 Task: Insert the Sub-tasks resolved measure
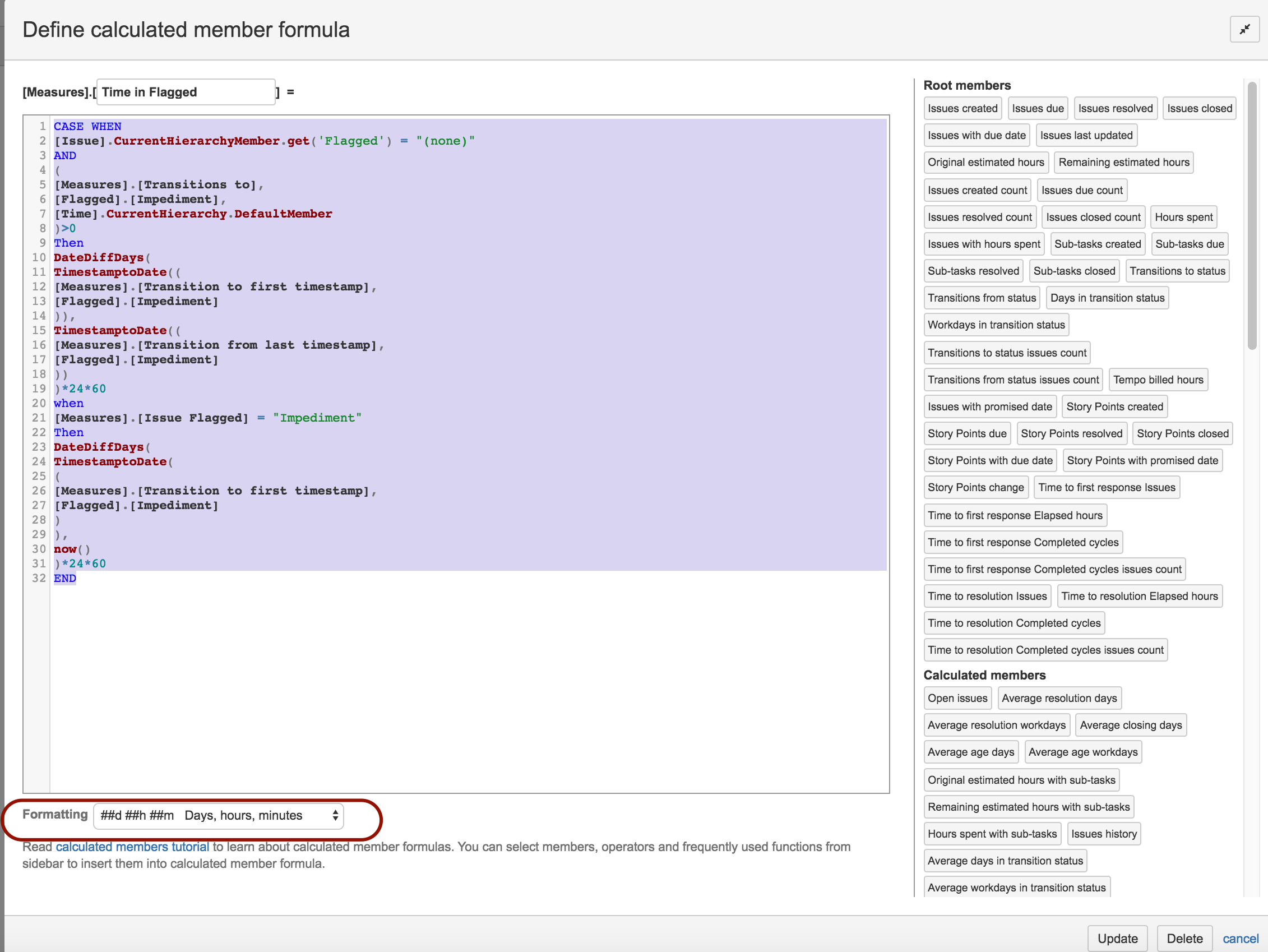[x=973, y=271]
